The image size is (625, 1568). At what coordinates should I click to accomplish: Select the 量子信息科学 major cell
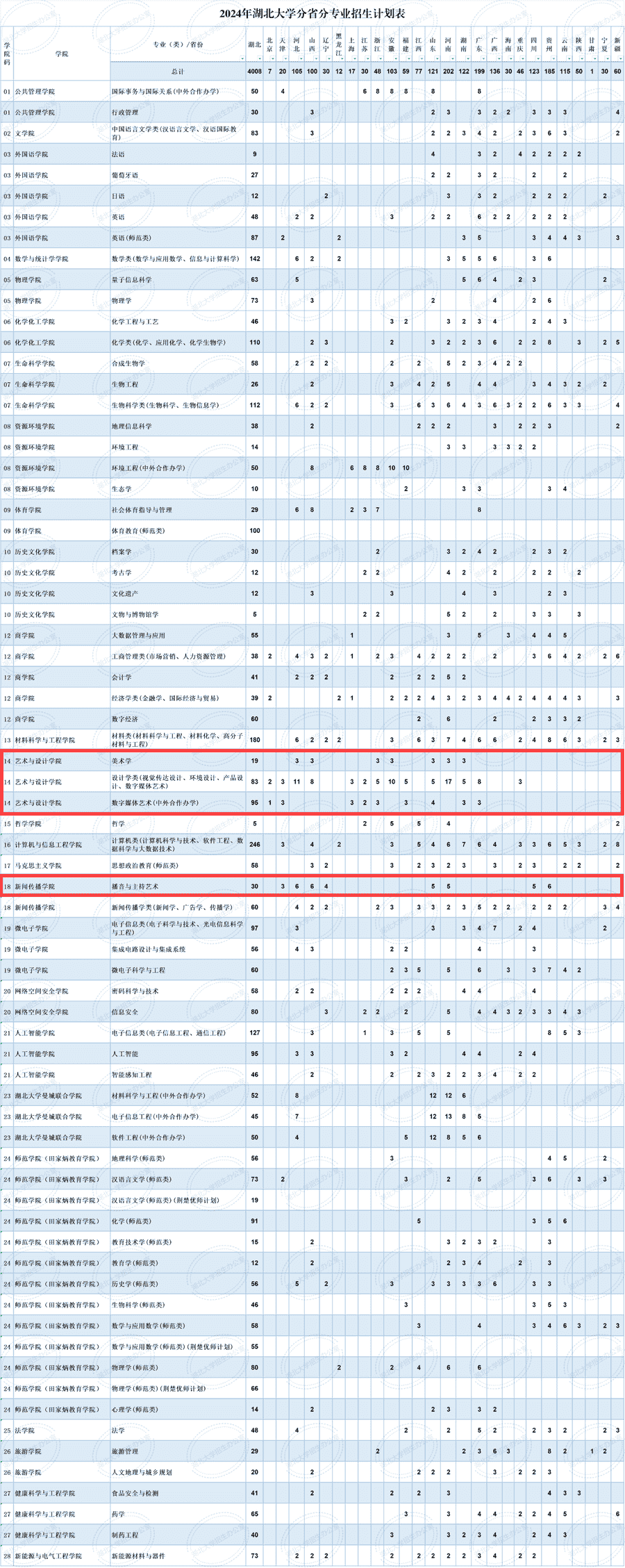pos(178,279)
